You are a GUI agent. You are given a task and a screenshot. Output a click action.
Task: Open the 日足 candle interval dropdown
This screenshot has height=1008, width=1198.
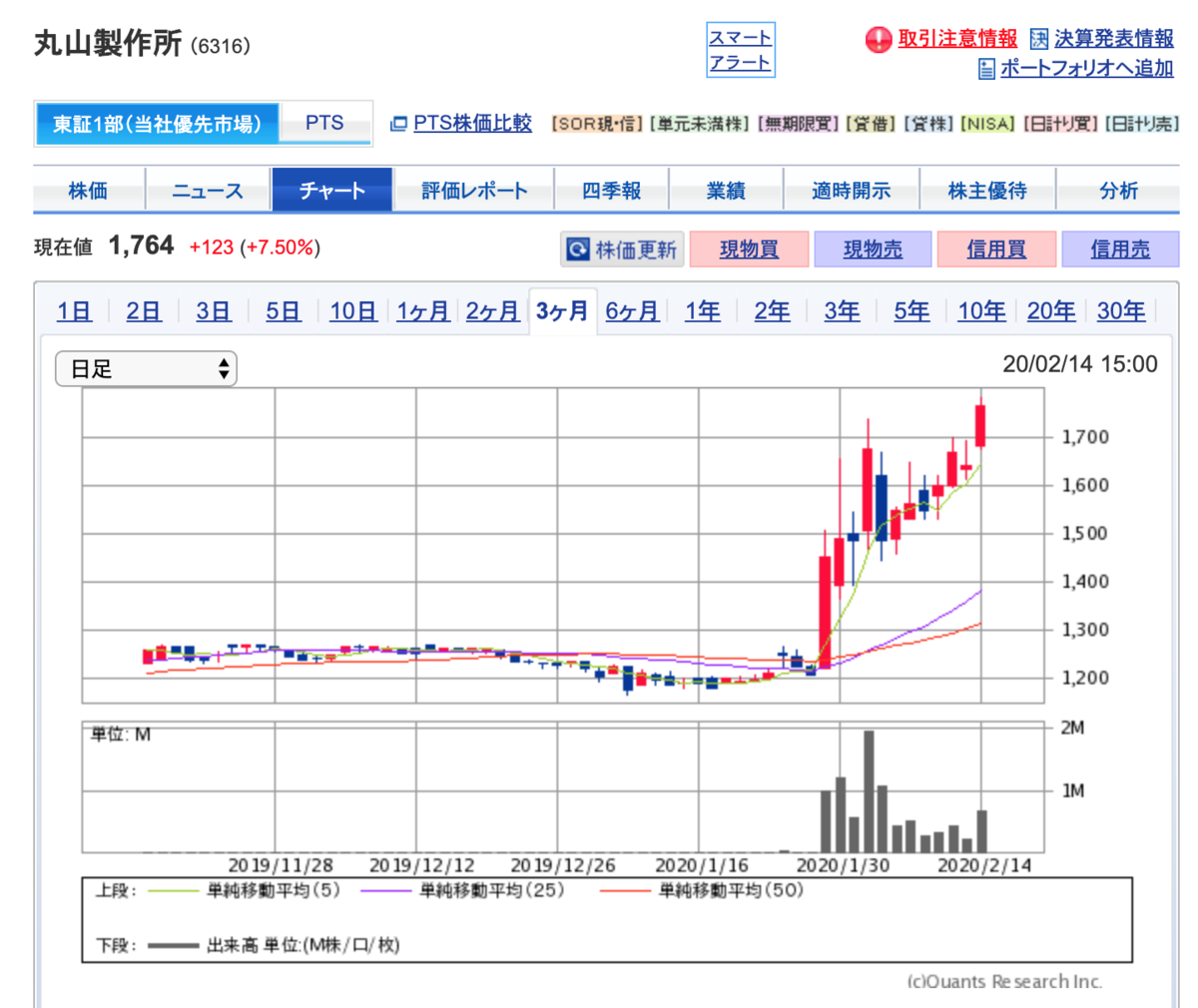(x=146, y=369)
